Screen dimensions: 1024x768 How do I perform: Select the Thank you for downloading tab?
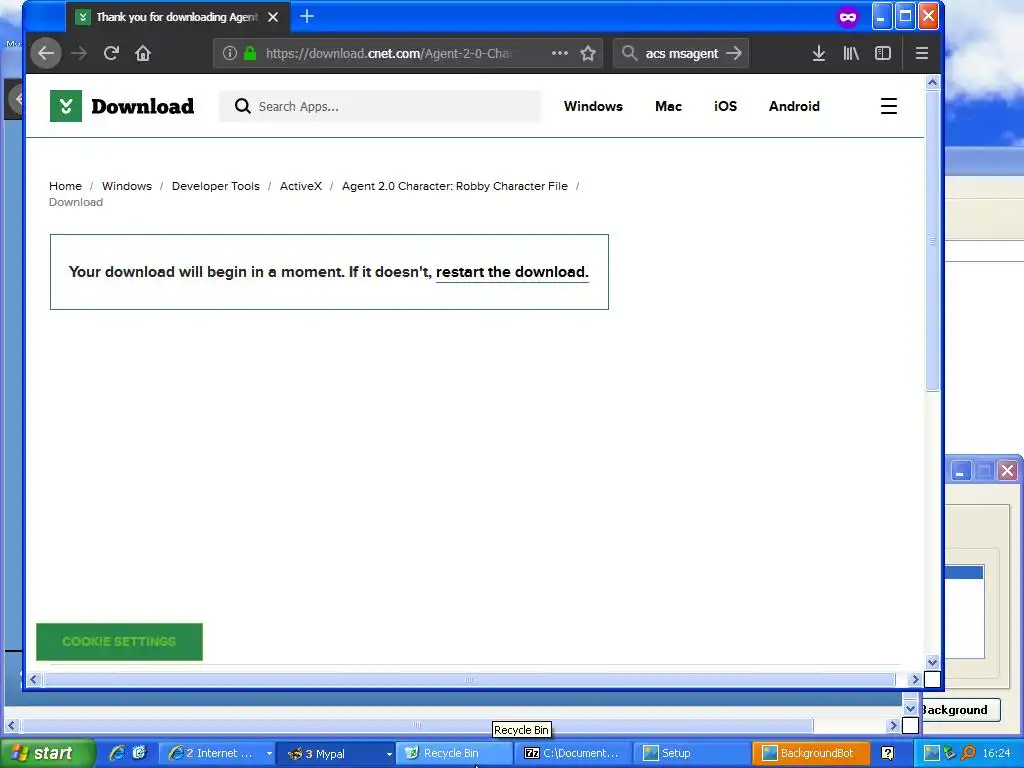(x=177, y=17)
